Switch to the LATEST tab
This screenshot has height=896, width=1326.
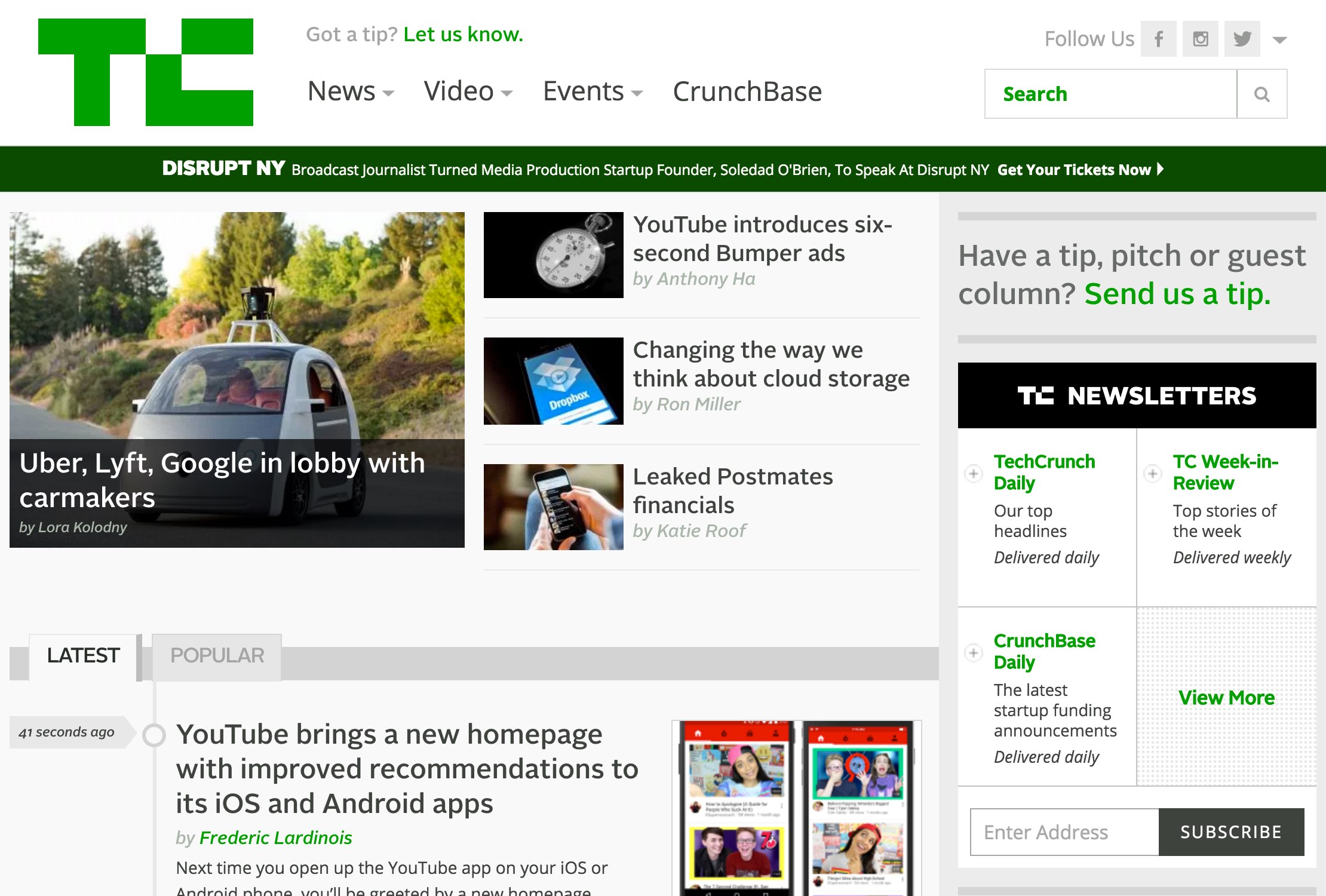(83, 656)
